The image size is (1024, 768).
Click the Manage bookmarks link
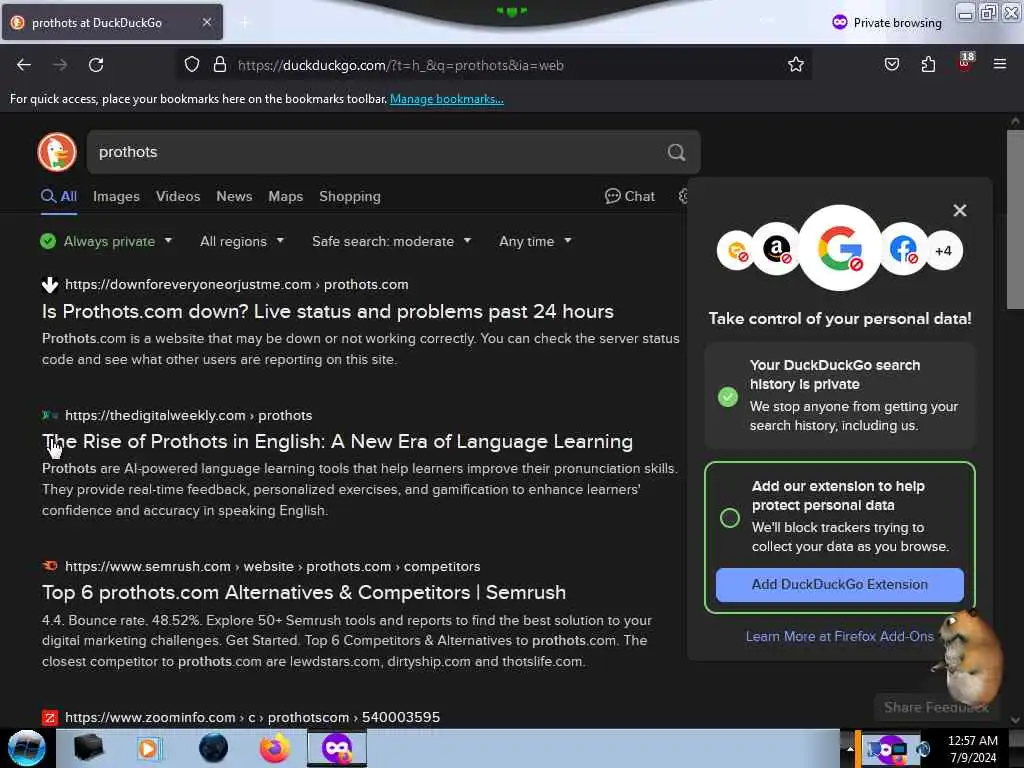(x=447, y=99)
